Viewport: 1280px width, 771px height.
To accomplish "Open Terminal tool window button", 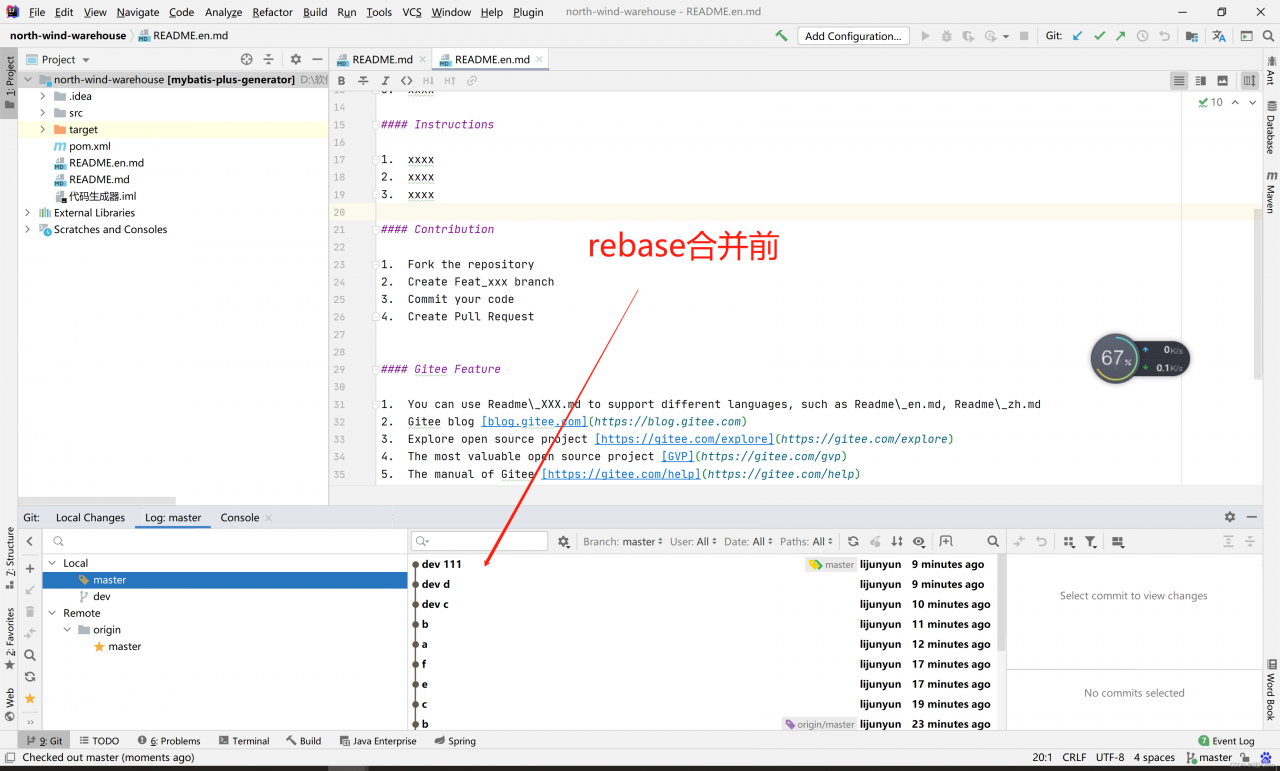I will point(243,741).
